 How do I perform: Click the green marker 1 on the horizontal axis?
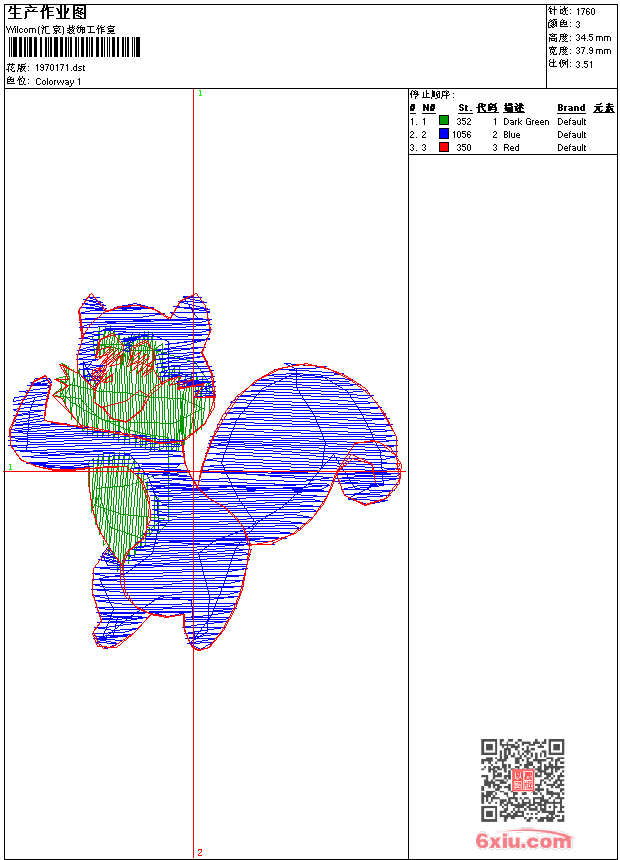pyautogui.click(x=10, y=467)
